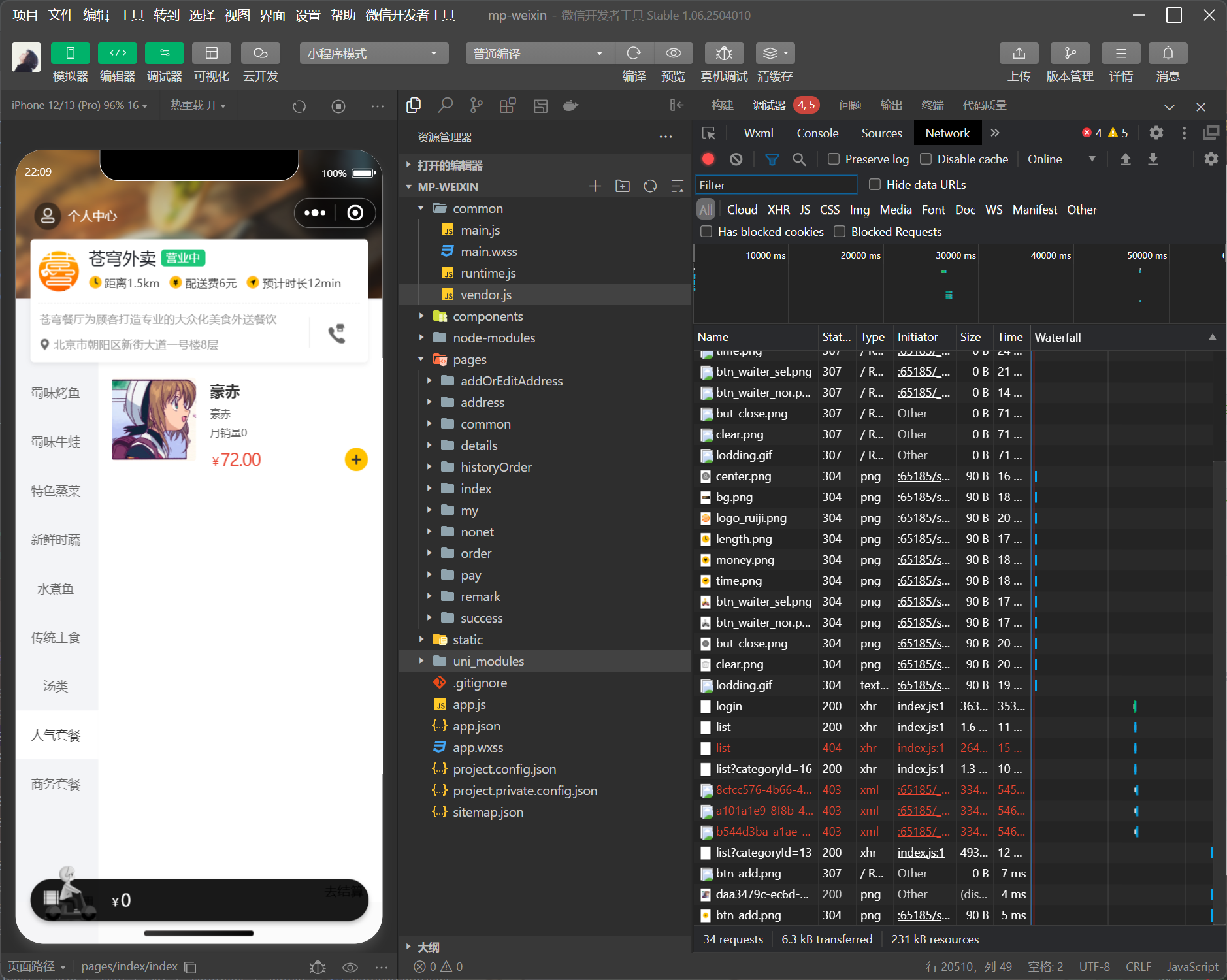
Task: Click the real-device debug (真机调试) icon
Action: point(723,54)
